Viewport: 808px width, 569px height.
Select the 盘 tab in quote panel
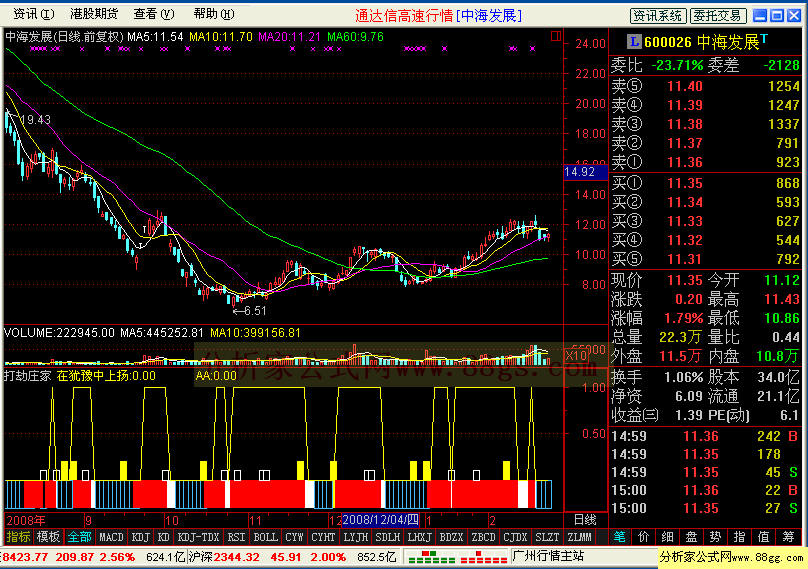pos(691,537)
